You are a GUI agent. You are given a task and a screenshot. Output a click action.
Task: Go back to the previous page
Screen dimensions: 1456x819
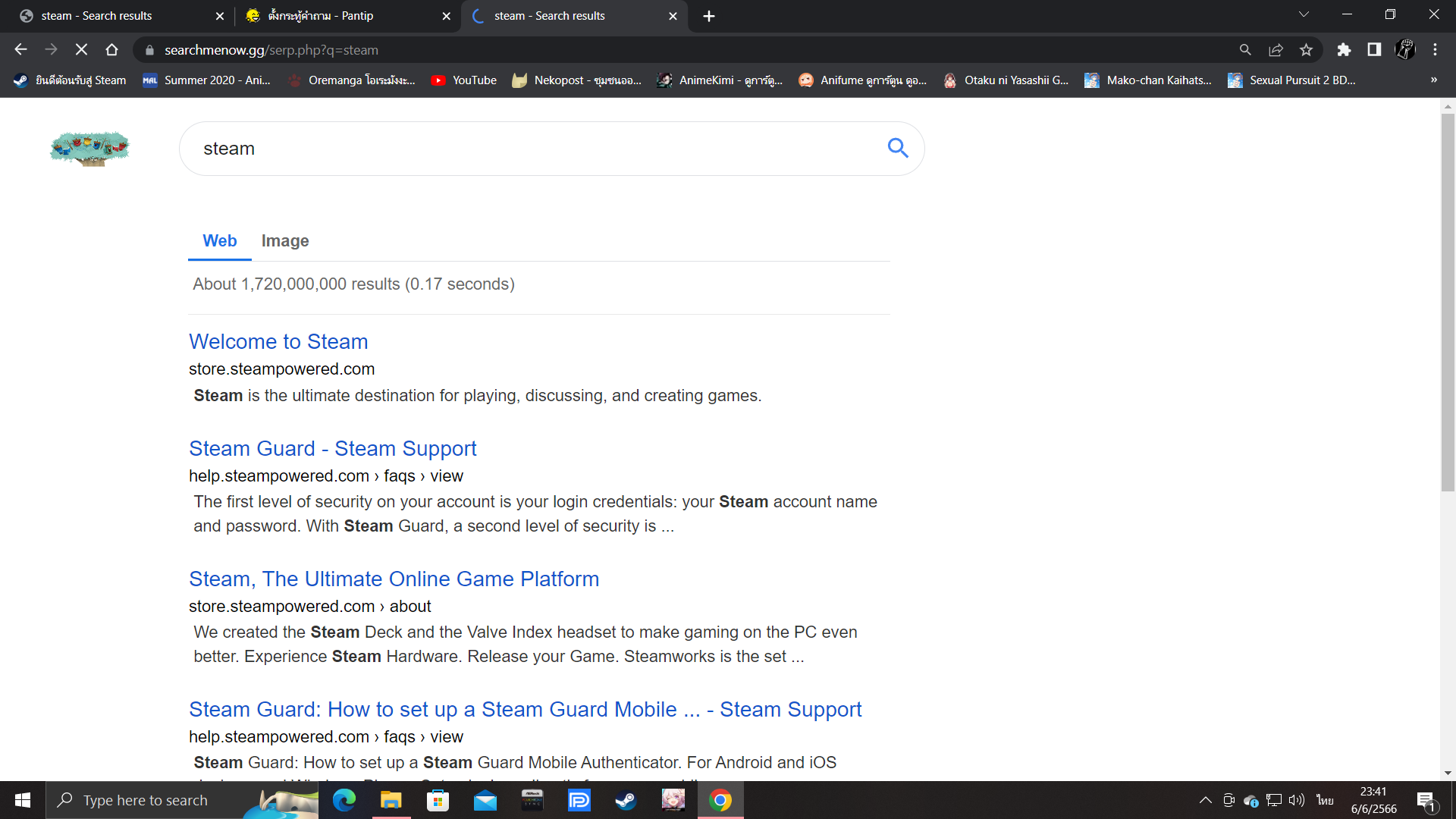tap(20, 50)
